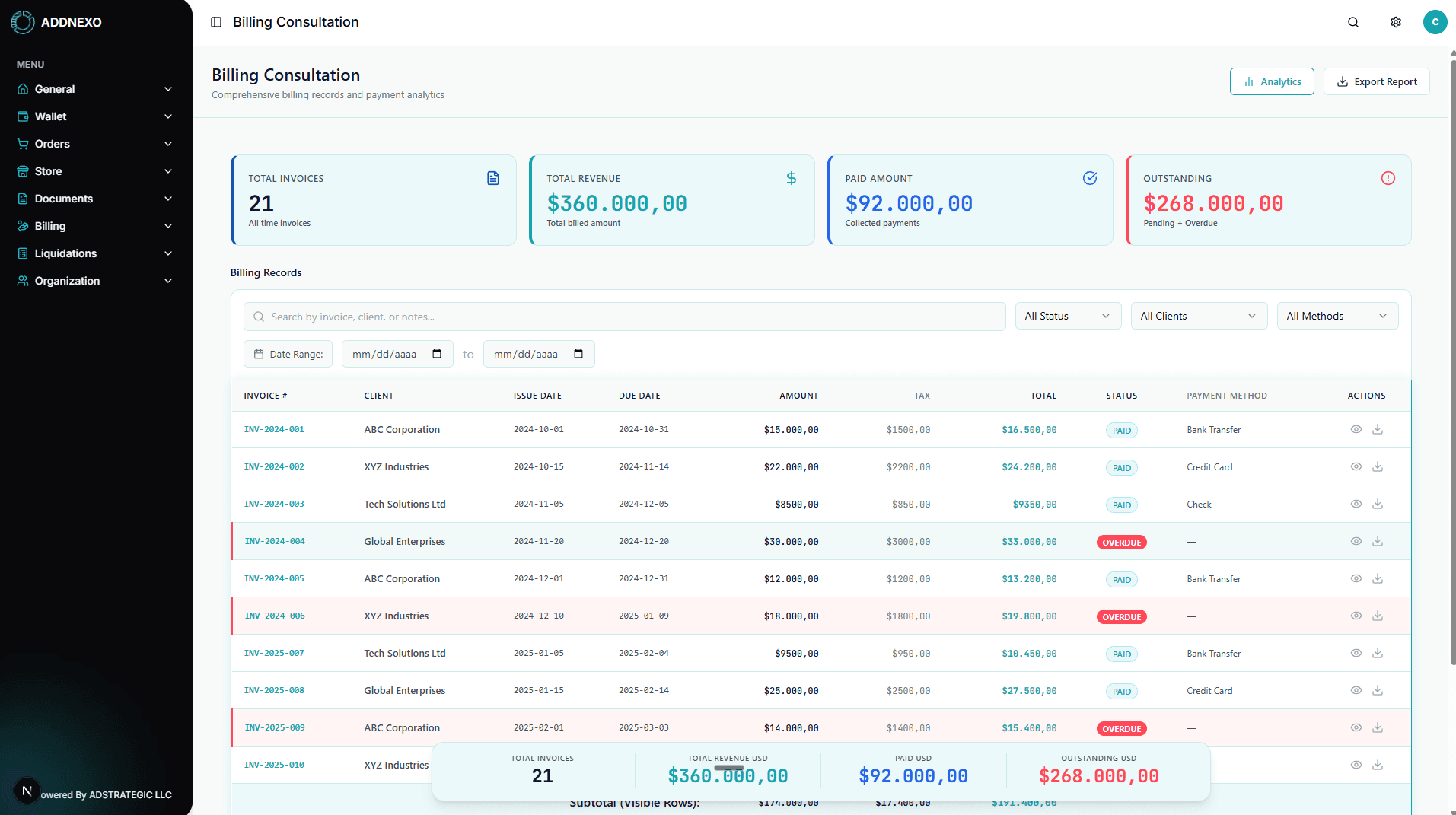
Task: Download invoice INV-2024-004
Action: coord(1378,541)
